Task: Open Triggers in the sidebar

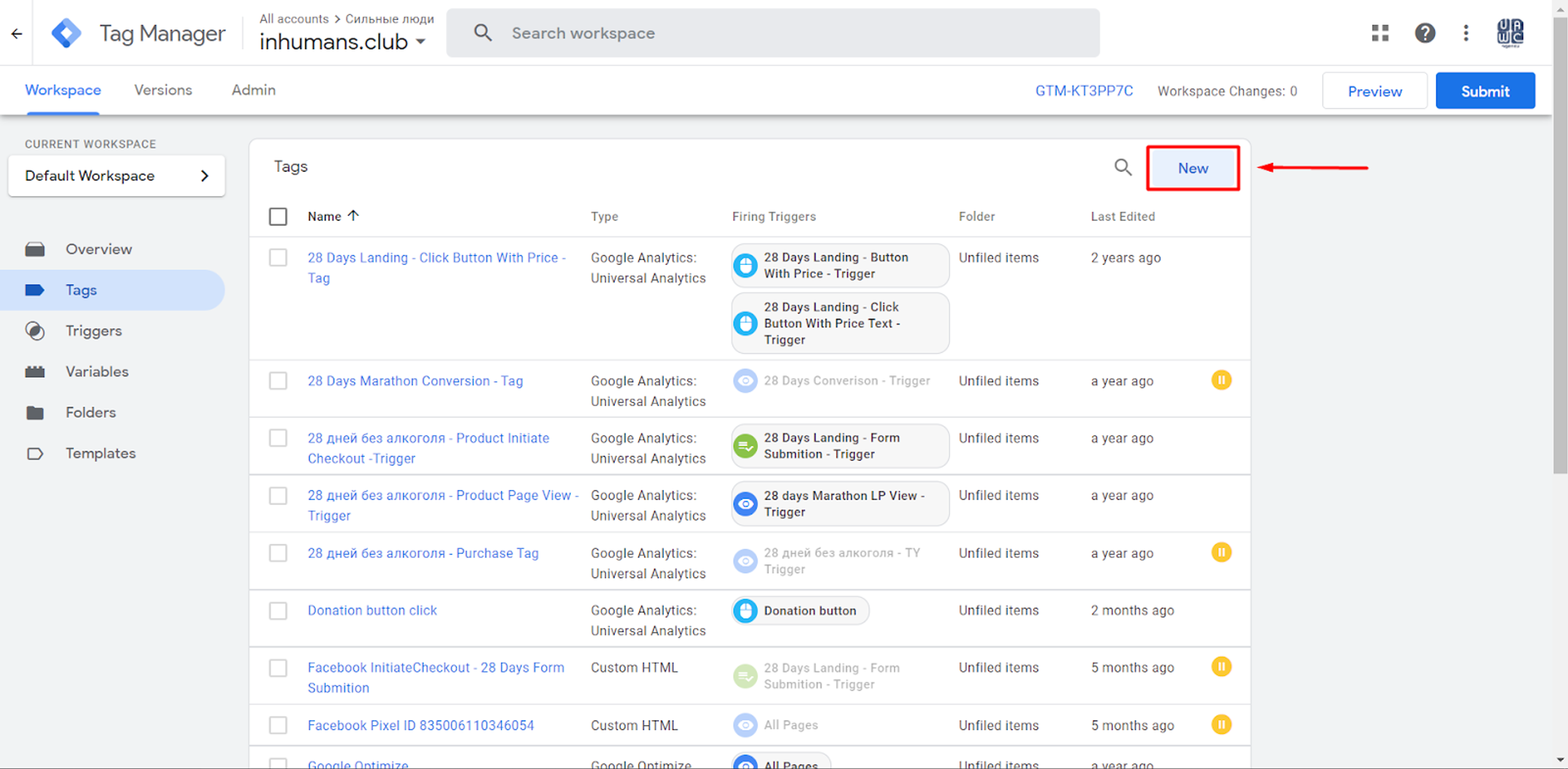Action: pos(94,331)
